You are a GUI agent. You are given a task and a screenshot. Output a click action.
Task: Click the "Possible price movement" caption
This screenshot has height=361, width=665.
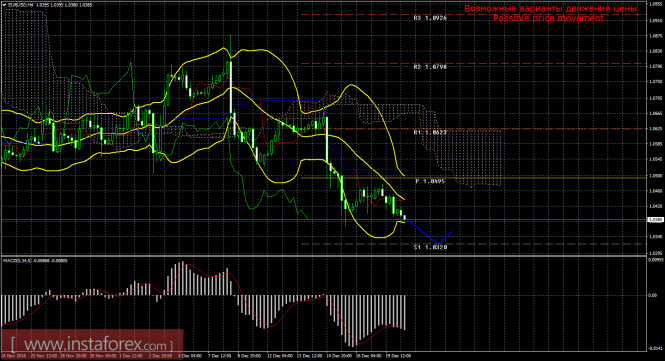(548, 18)
